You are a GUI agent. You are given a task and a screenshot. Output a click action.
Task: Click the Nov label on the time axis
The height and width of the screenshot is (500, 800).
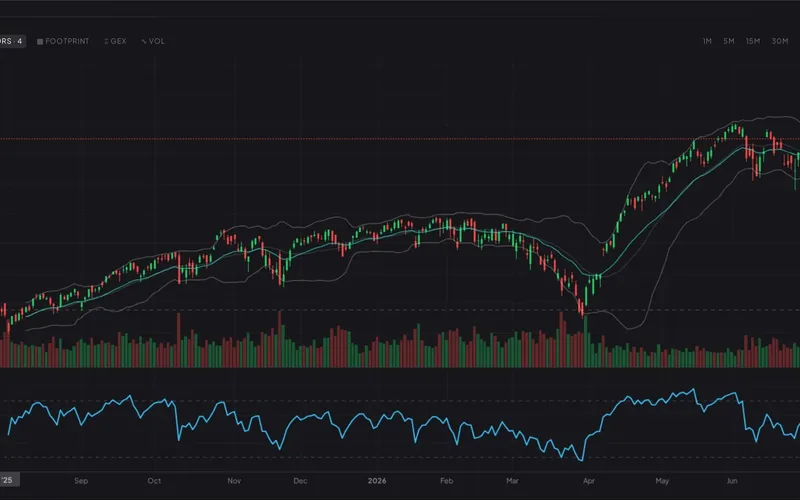tap(234, 481)
